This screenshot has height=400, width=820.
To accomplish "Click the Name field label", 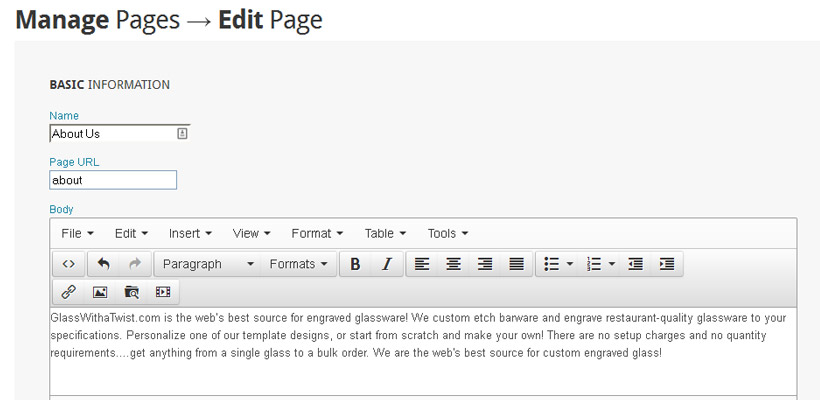I will click(x=64, y=116).
